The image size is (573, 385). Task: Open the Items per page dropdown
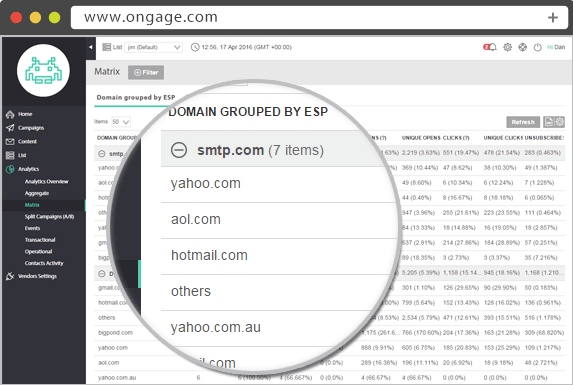(x=121, y=122)
